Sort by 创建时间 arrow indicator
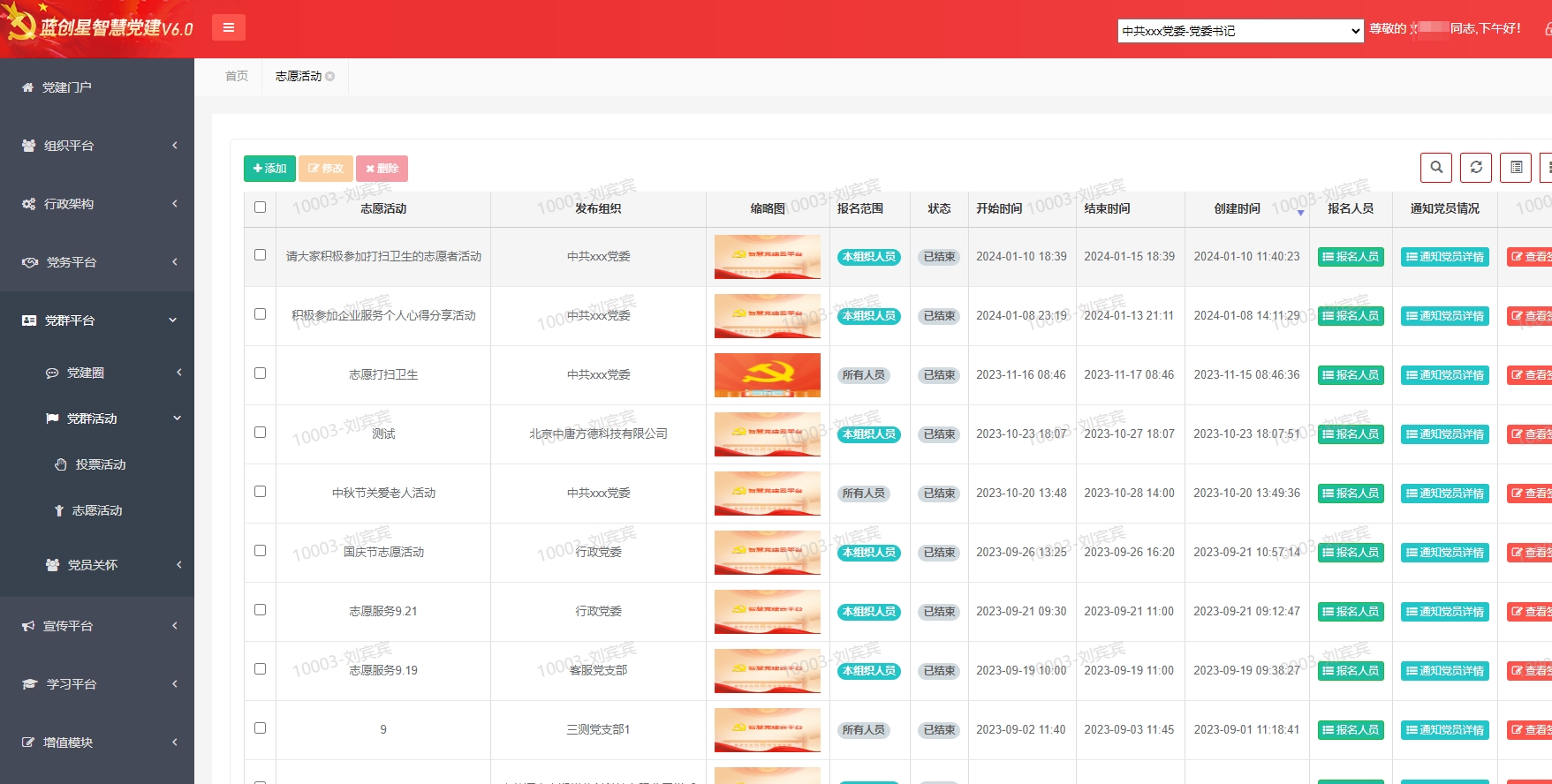Screen dimensions: 1552x784 click(x=1300, y=212)
